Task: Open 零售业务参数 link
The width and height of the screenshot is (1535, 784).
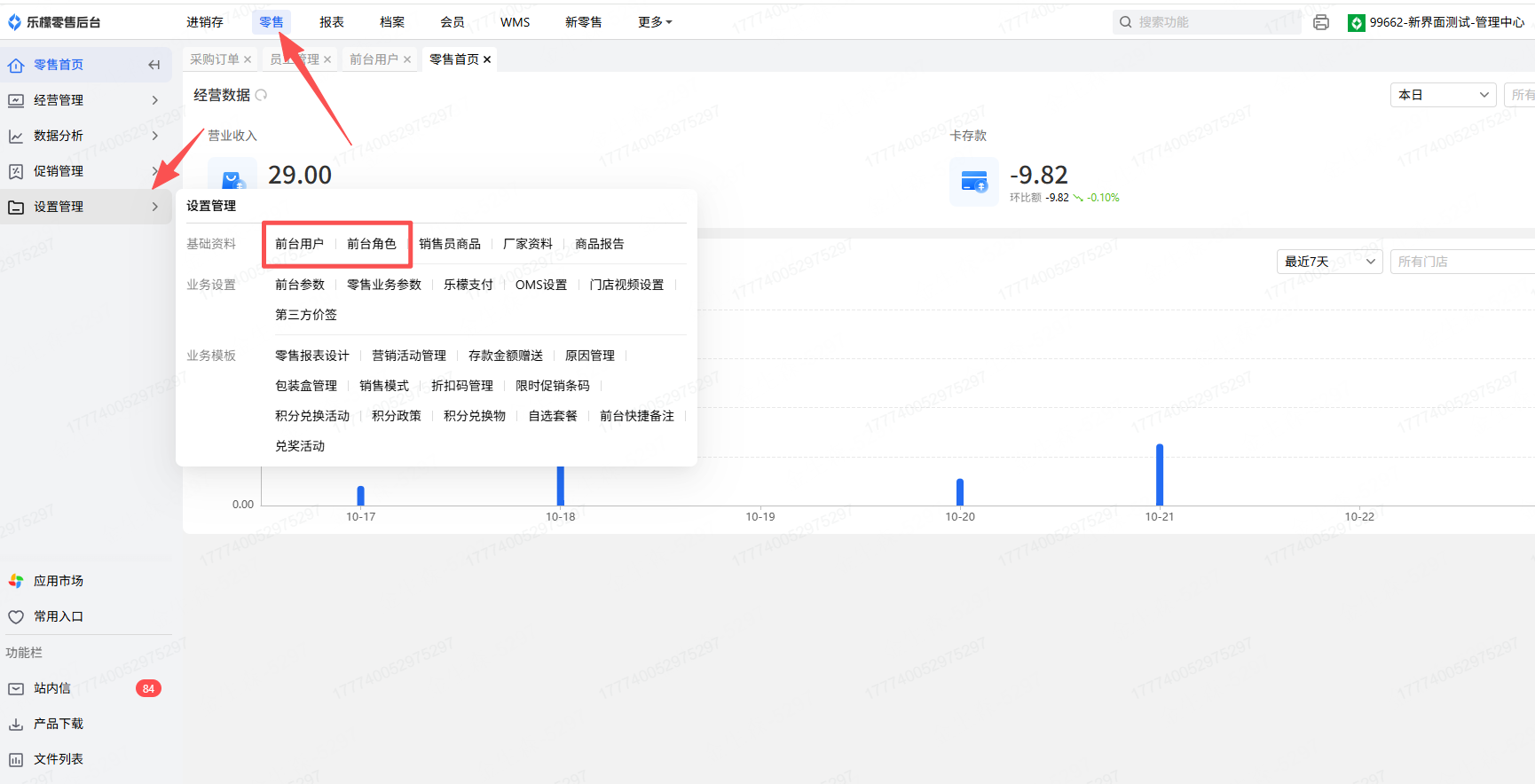Action: coord(384,285)
